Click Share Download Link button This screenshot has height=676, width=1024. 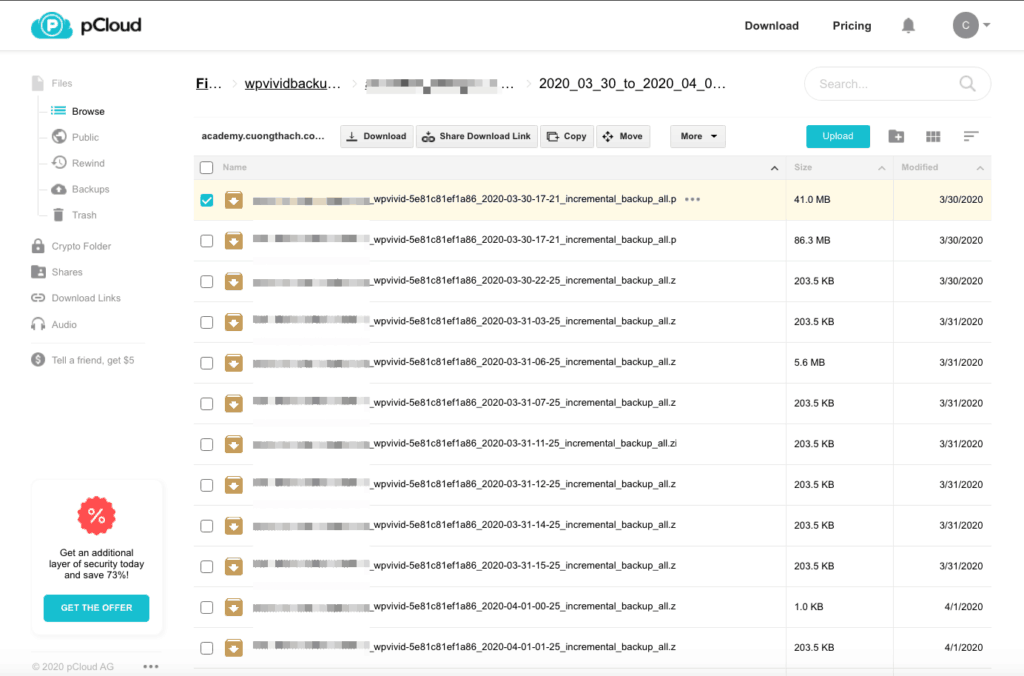477,136
